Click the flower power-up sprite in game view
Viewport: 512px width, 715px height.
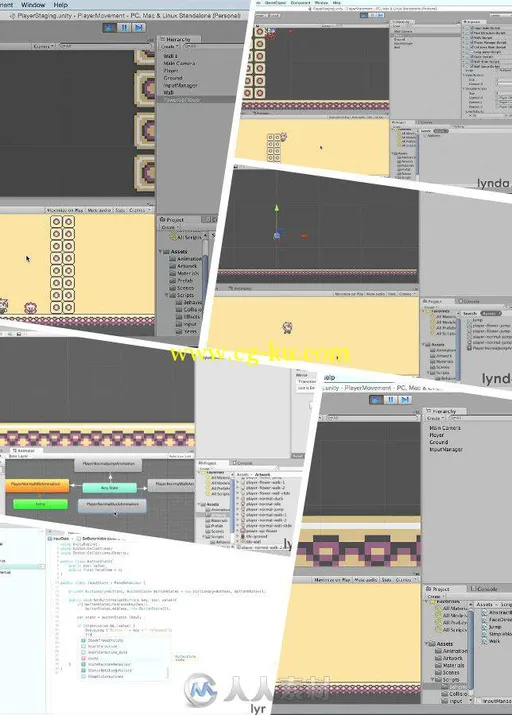[x=31, y=306]
